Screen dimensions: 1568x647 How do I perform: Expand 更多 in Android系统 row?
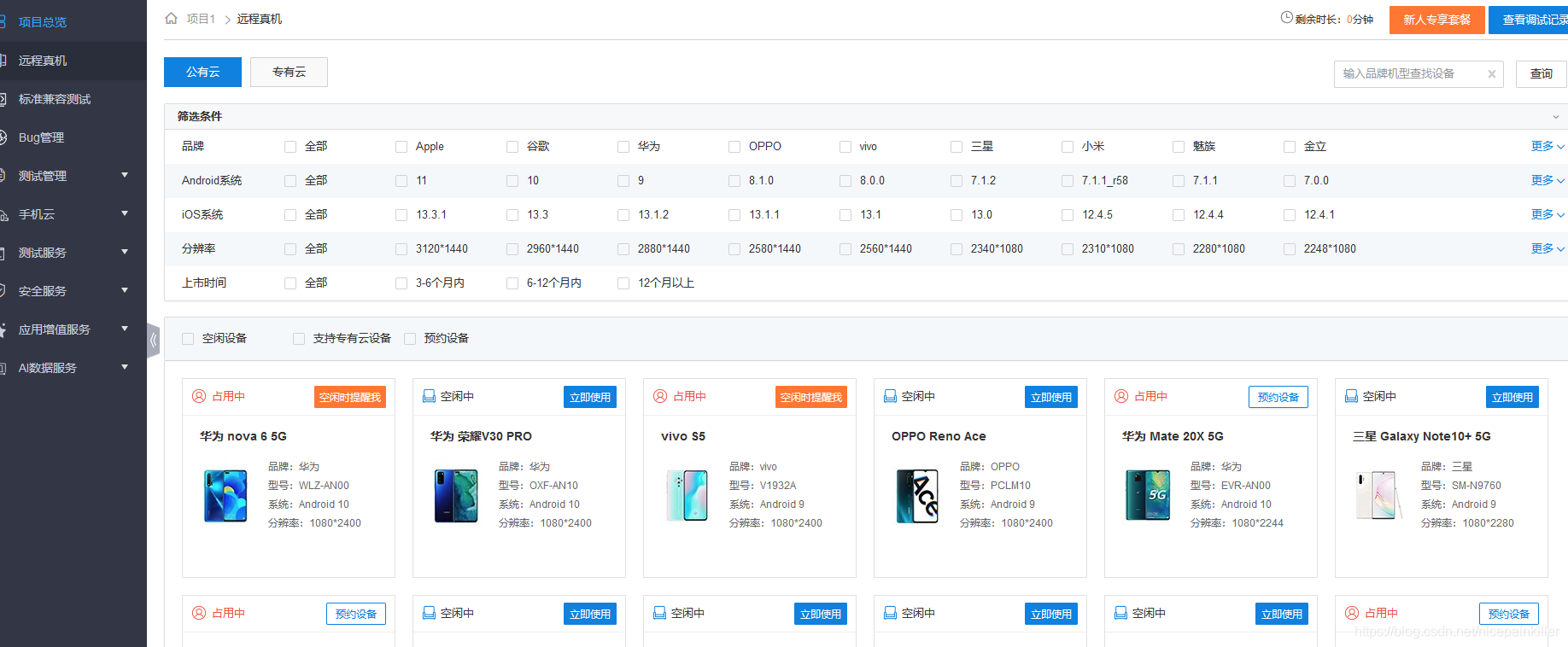click(x=1548, y=180)
